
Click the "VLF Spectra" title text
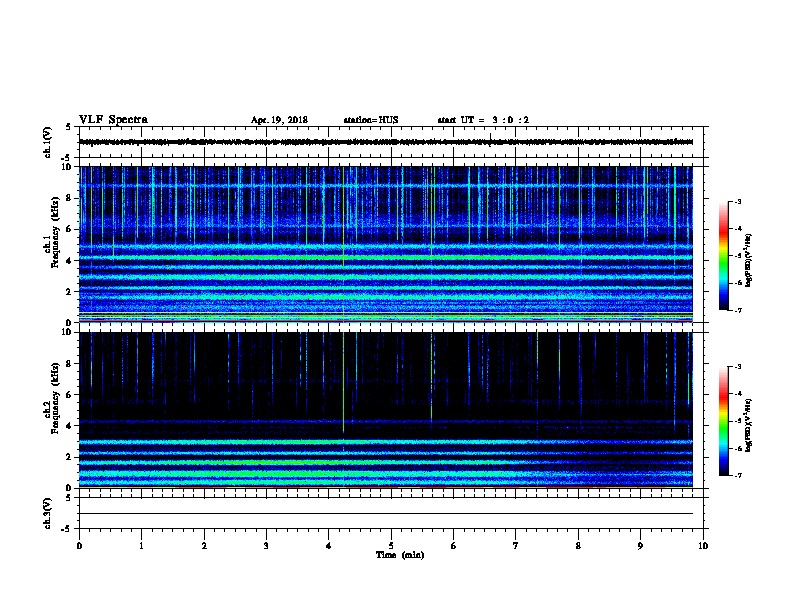pos(113,120)
